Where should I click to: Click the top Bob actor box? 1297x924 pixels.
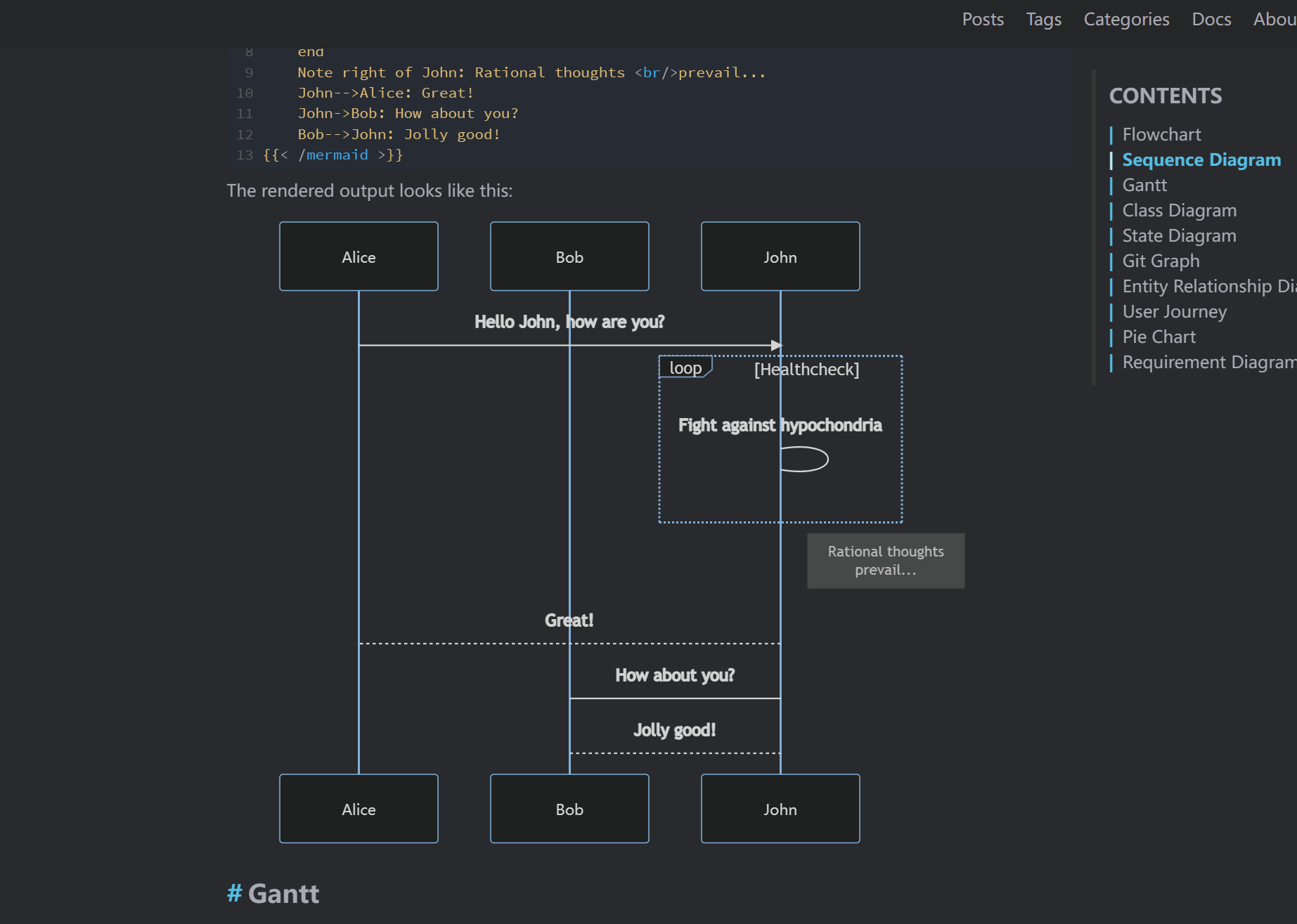coord(569,256)
